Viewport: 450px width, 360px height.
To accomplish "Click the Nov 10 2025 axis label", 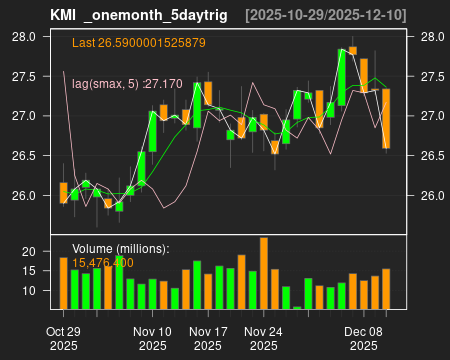I will (152, 339).
